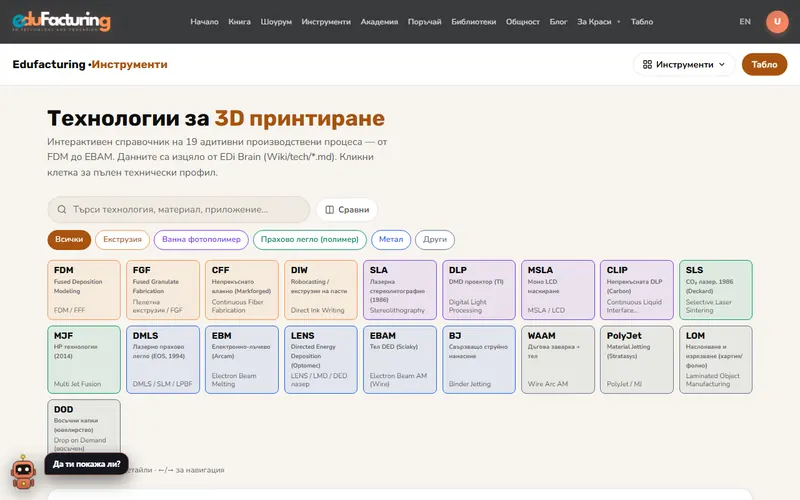
Task: Open the FDM technology card
Action: [x=84, y=290]
